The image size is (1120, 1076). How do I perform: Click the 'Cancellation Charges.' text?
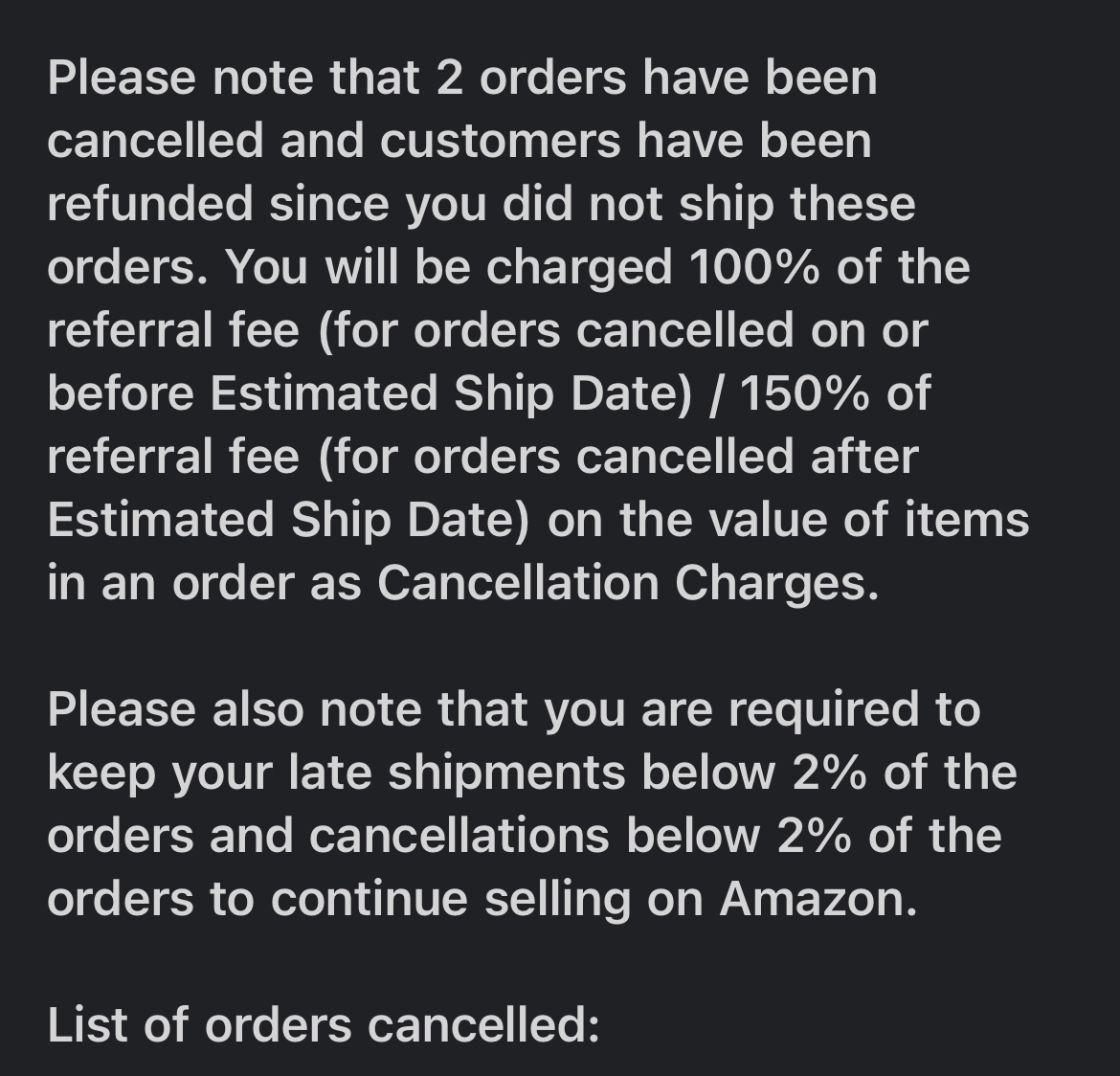pos(628,583)
